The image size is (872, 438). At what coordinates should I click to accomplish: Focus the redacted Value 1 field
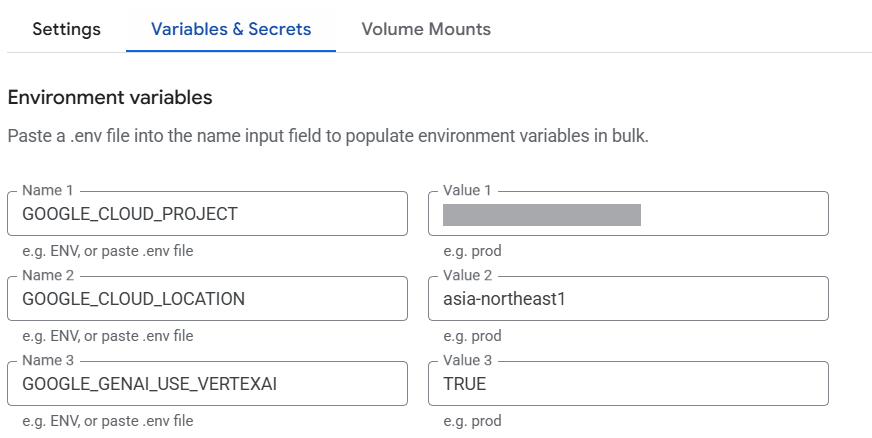[628, 214]
